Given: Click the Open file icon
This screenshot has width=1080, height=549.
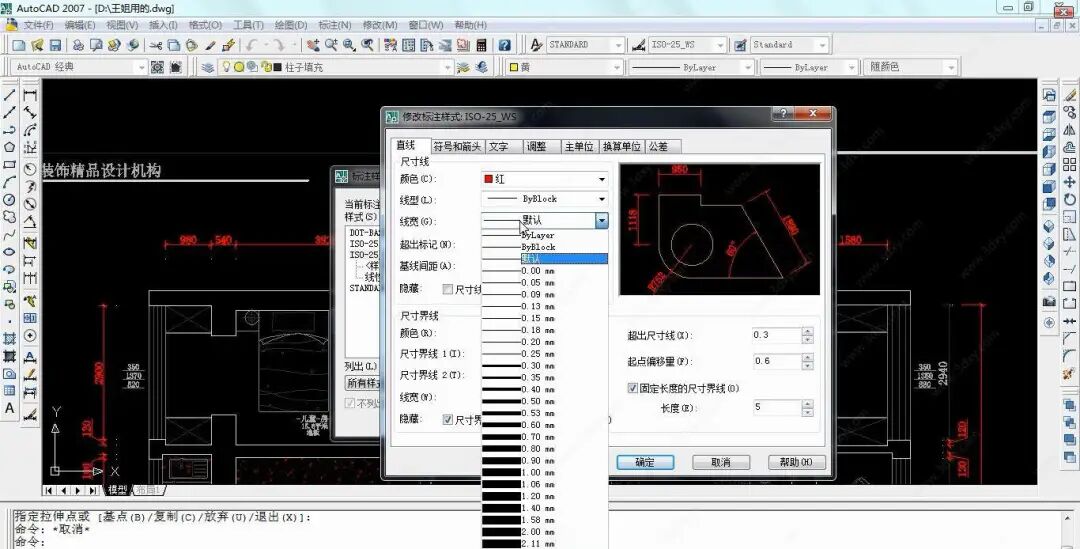Looking at the screenshot, I should (37, 45).
